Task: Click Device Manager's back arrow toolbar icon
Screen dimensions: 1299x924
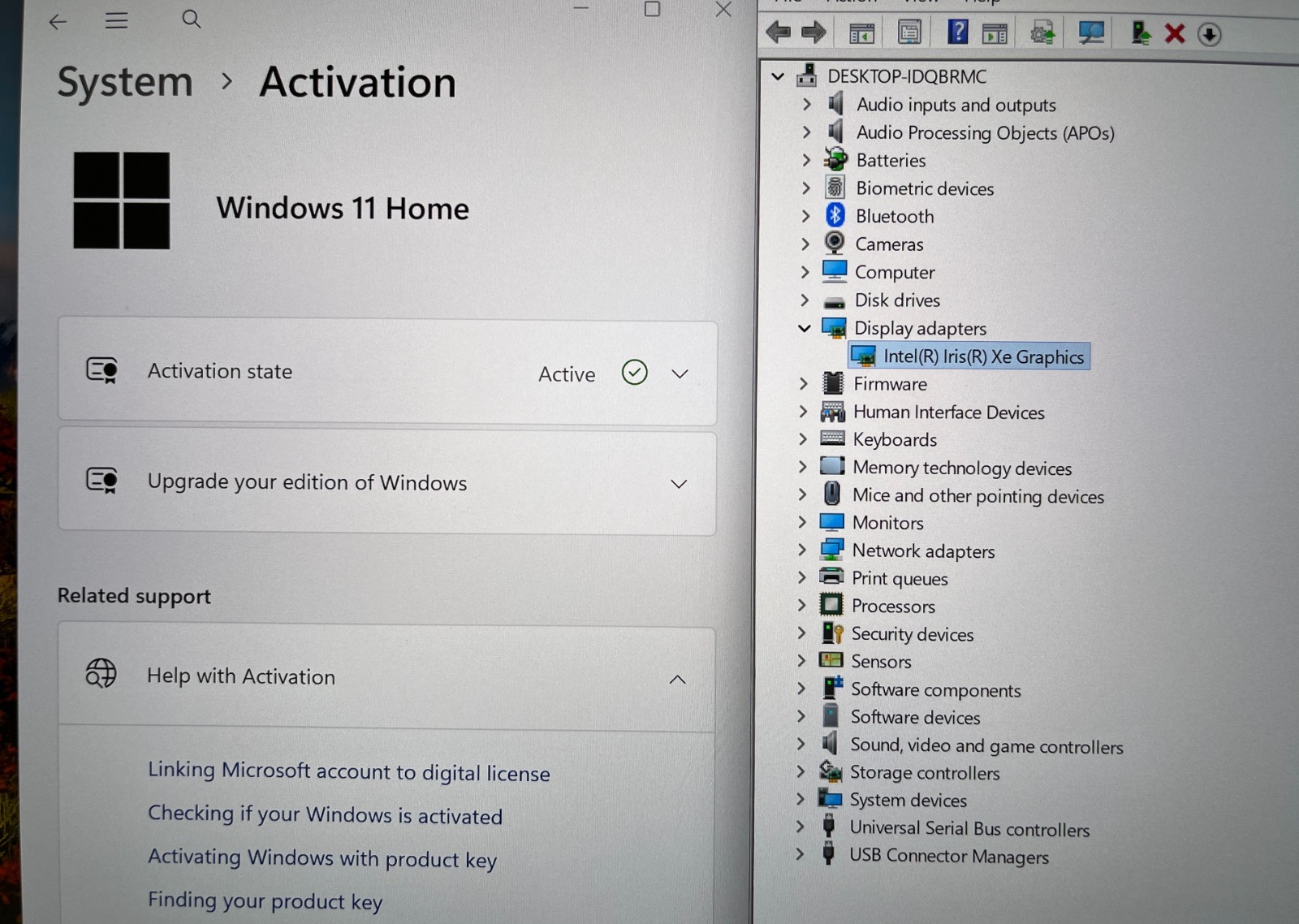Action: [x=778, y=32]
